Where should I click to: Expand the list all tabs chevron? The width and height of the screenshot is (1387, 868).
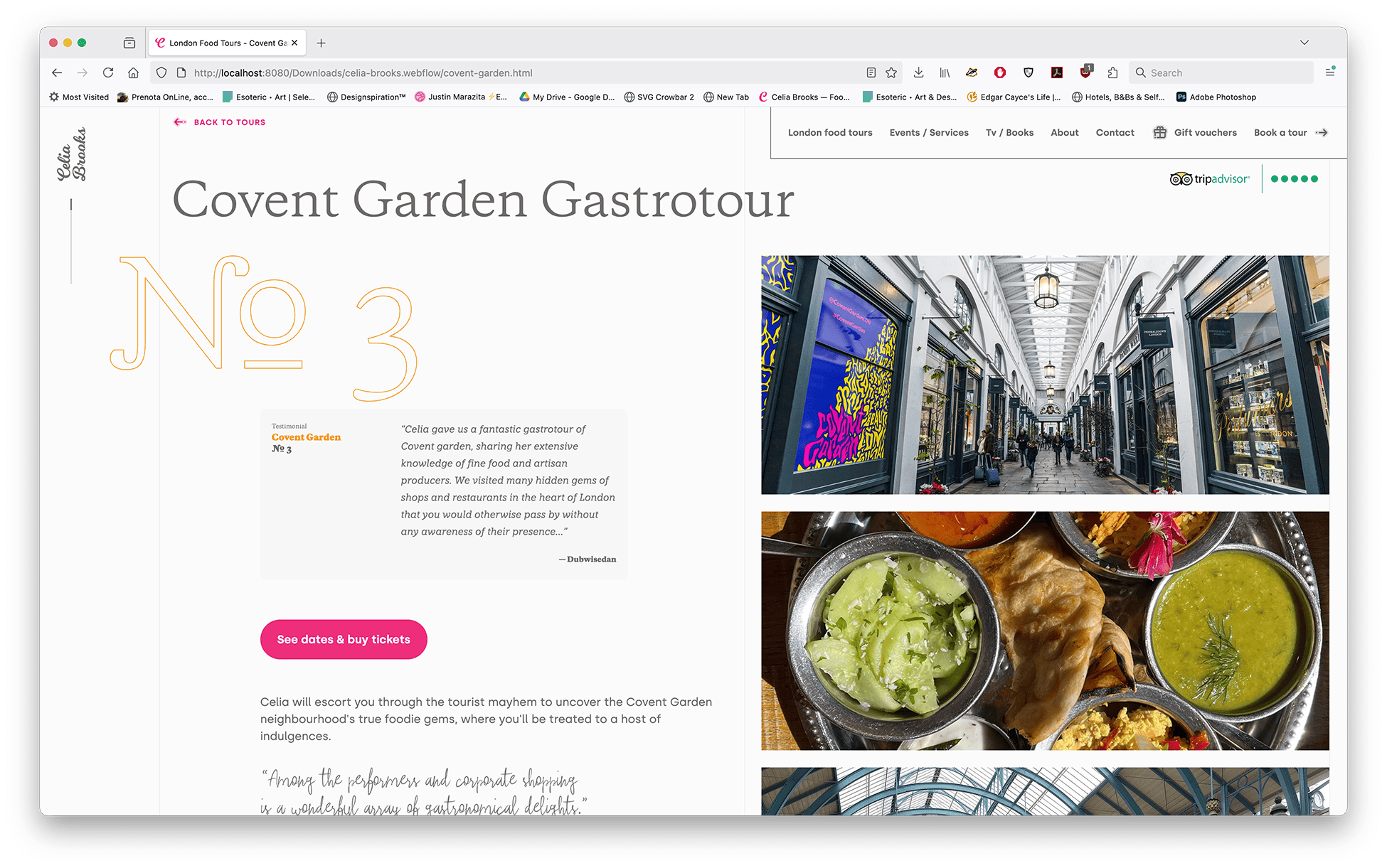1304,43
